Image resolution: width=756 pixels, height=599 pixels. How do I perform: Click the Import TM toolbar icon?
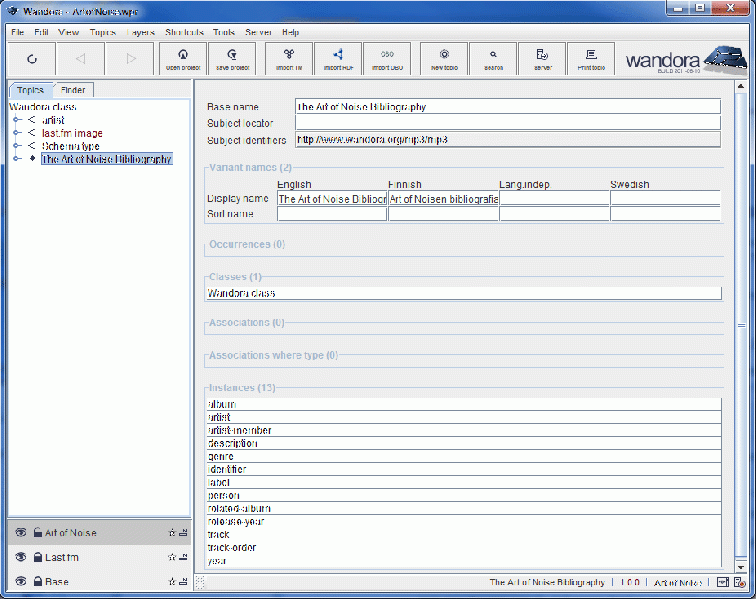pyautogui.click(x=288, y=59)
